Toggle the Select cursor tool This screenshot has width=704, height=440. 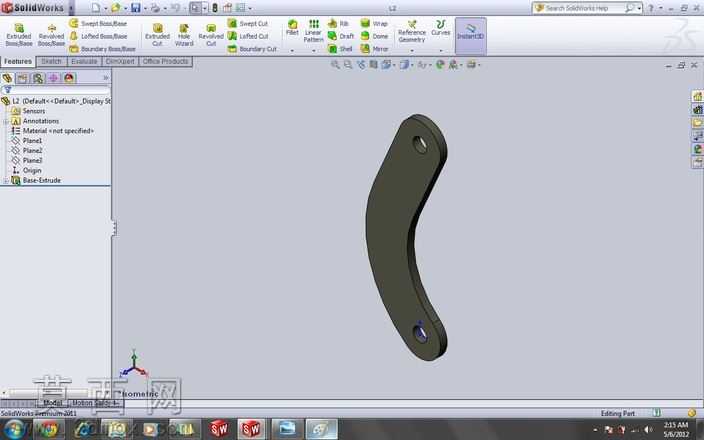[195, 8]
